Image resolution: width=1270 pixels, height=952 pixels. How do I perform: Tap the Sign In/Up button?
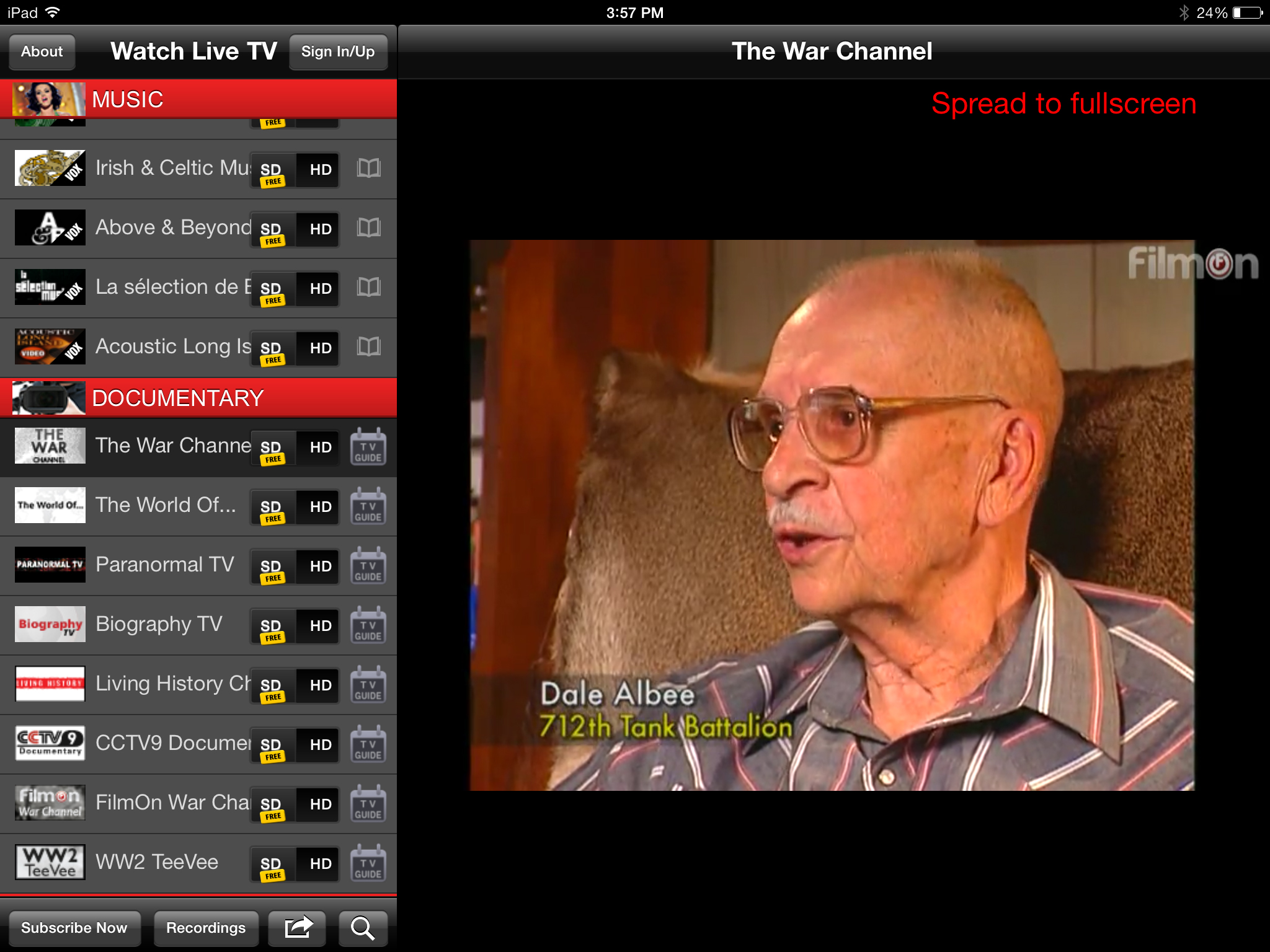point(338,51)
